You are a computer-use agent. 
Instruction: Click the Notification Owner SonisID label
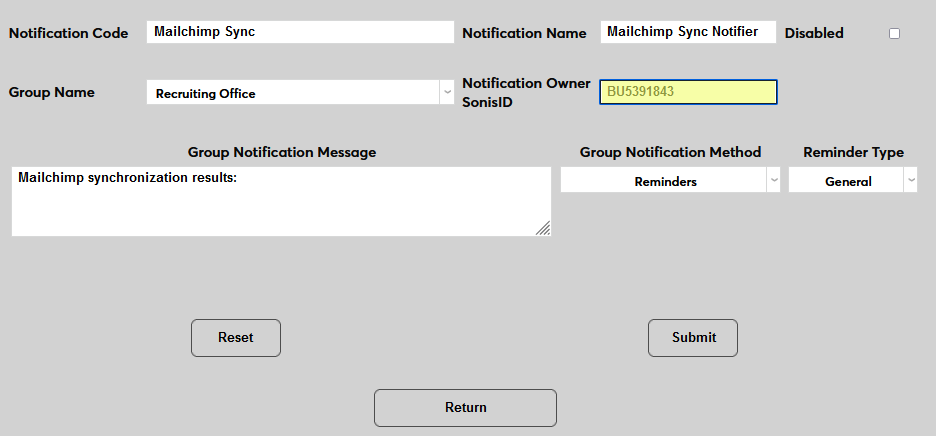pyautogui.click(x=526, y=93)
